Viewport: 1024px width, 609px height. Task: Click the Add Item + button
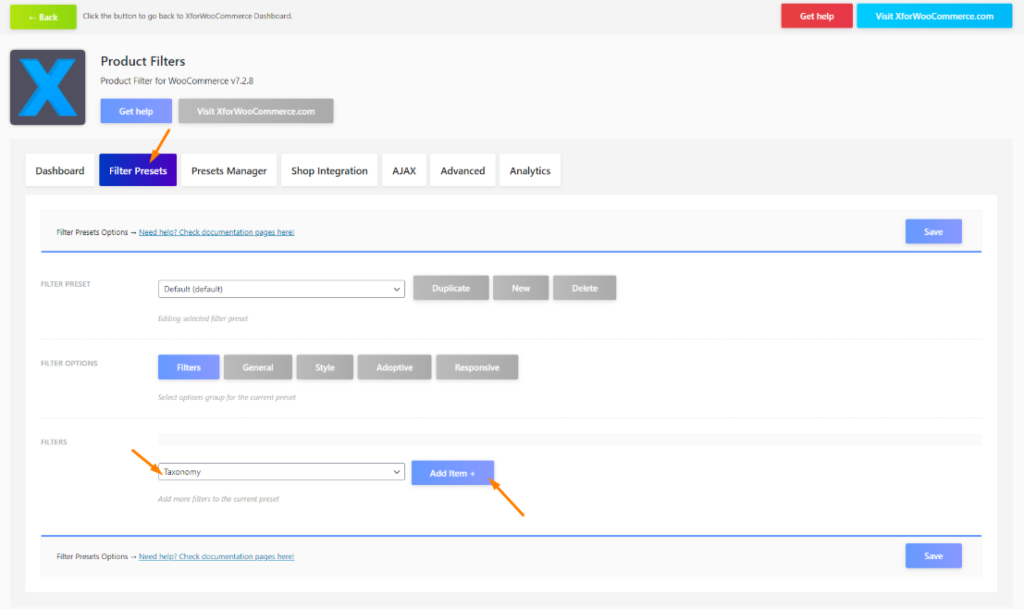pyautogui.click(x=453, y=473)
